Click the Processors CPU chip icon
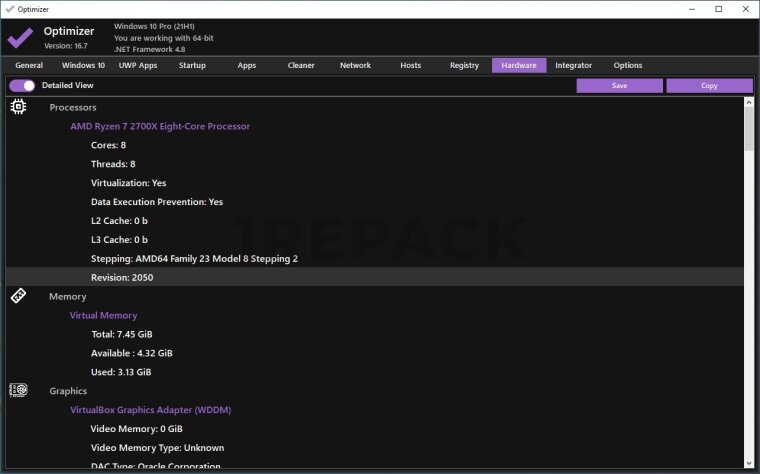Viewport: 760px width, 474px height. tap(18, 107)
